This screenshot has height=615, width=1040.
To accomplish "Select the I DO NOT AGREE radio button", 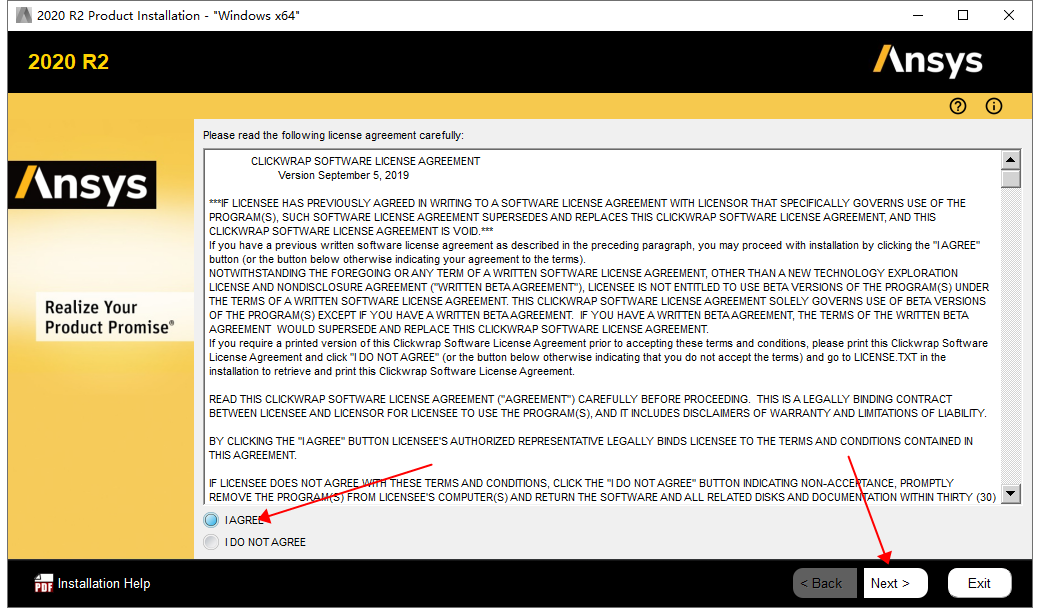I will [210, 541].
